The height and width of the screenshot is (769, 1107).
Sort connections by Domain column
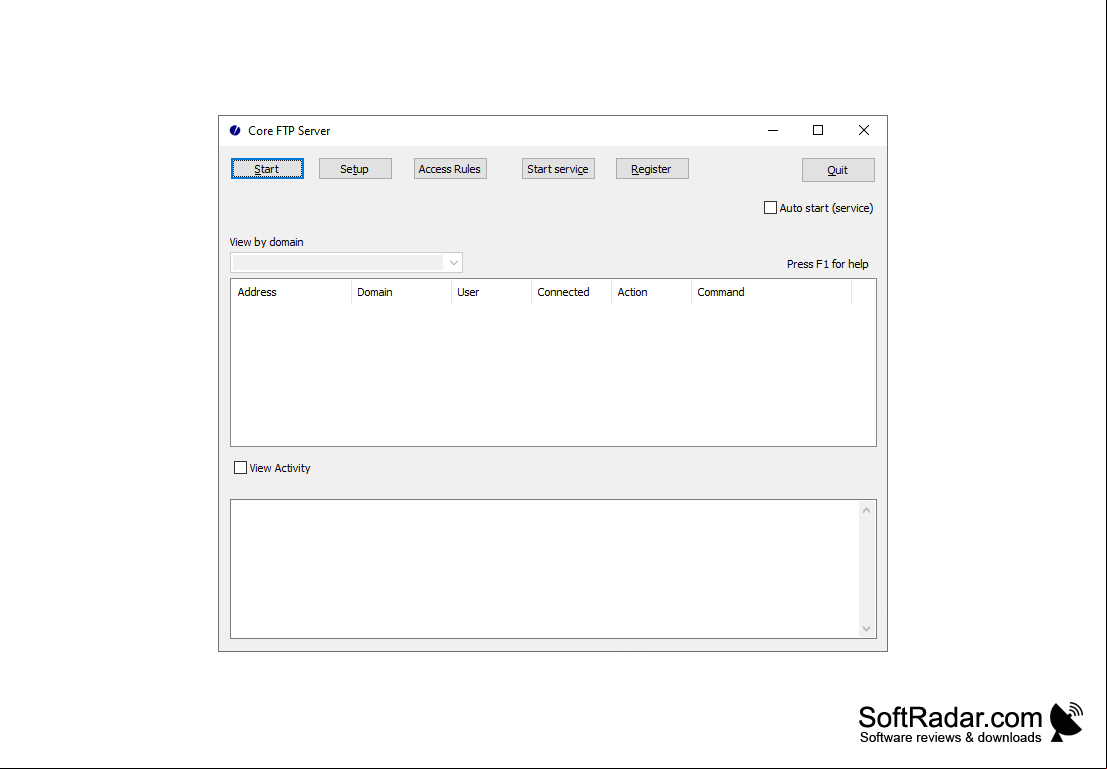point(401,292)
